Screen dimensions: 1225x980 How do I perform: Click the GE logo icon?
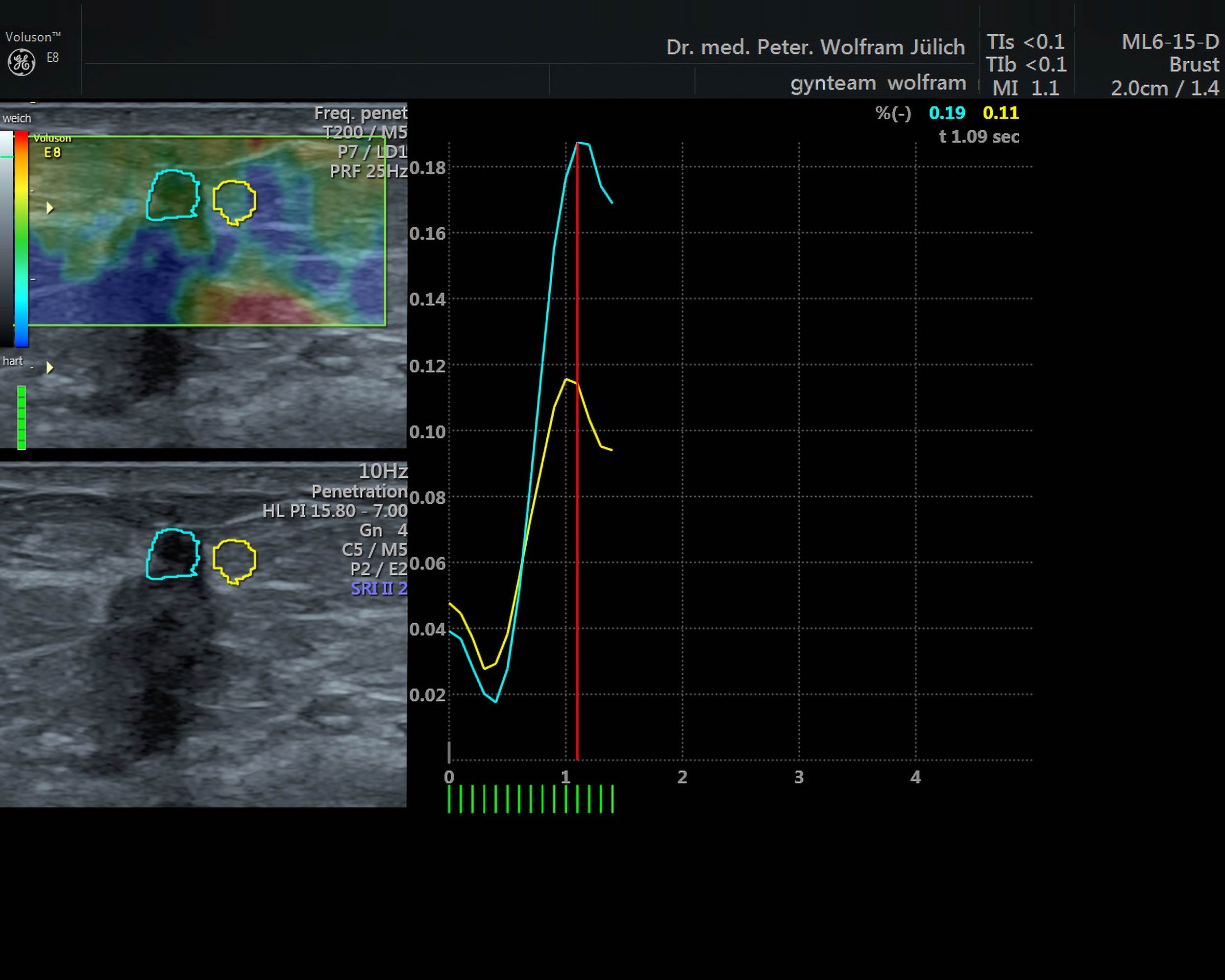pos(22,62)
